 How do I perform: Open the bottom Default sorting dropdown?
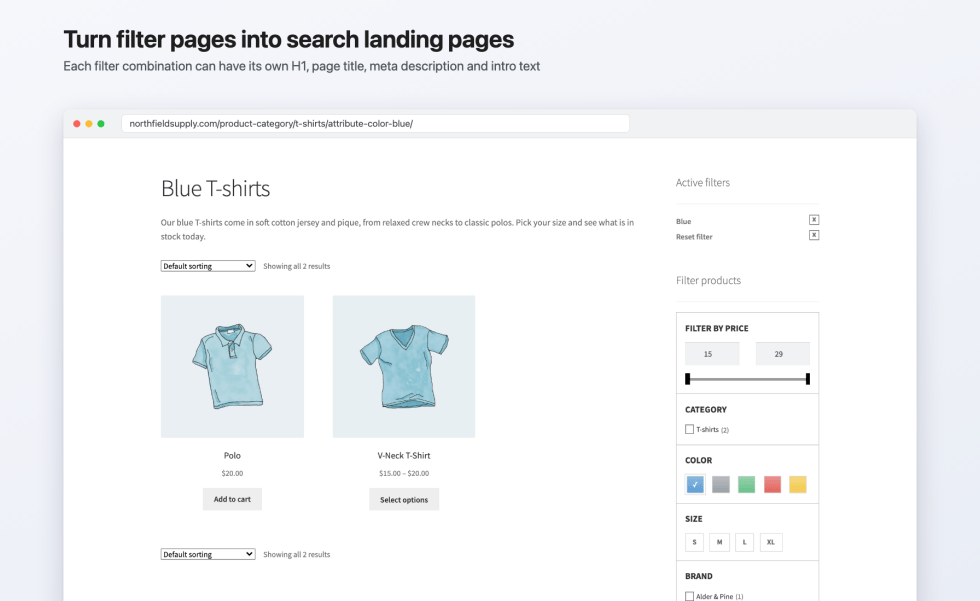(x=208, y=554)
